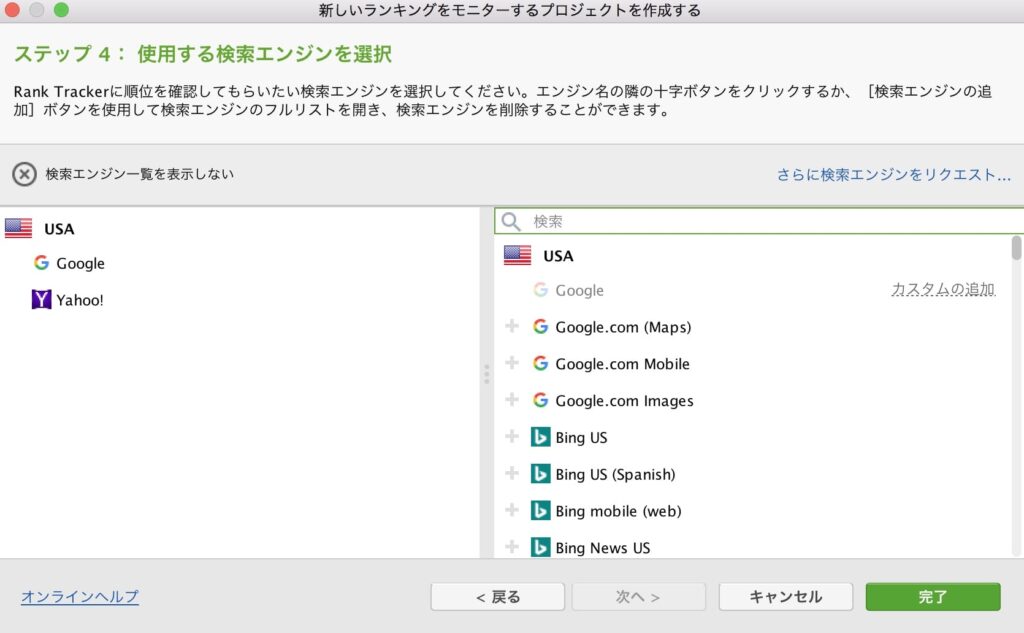The image size is (1024, 633).
Task: Click the green zoom window button
Action: [61, 10]
